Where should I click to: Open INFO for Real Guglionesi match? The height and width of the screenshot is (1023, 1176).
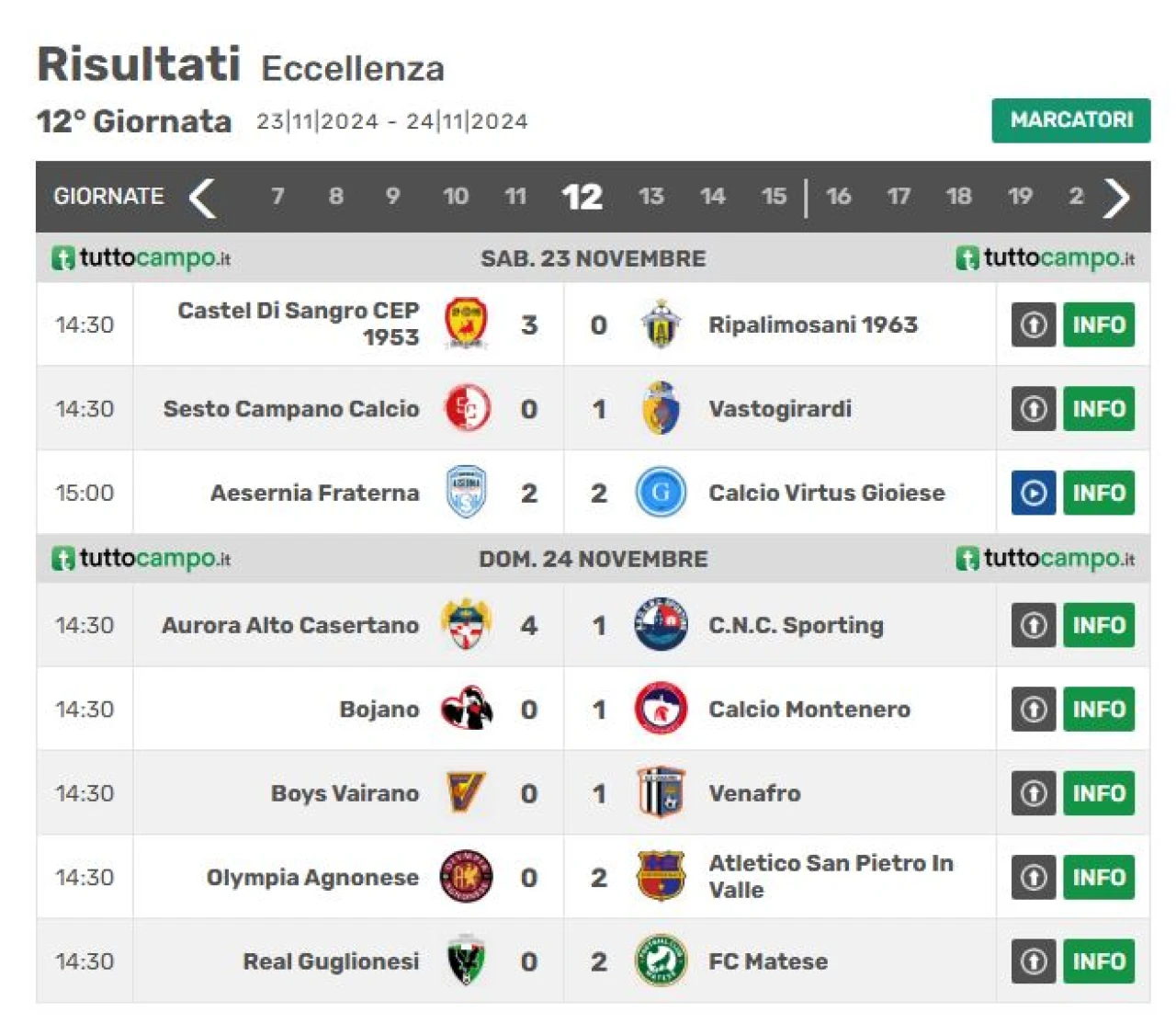click(1099, 960)
